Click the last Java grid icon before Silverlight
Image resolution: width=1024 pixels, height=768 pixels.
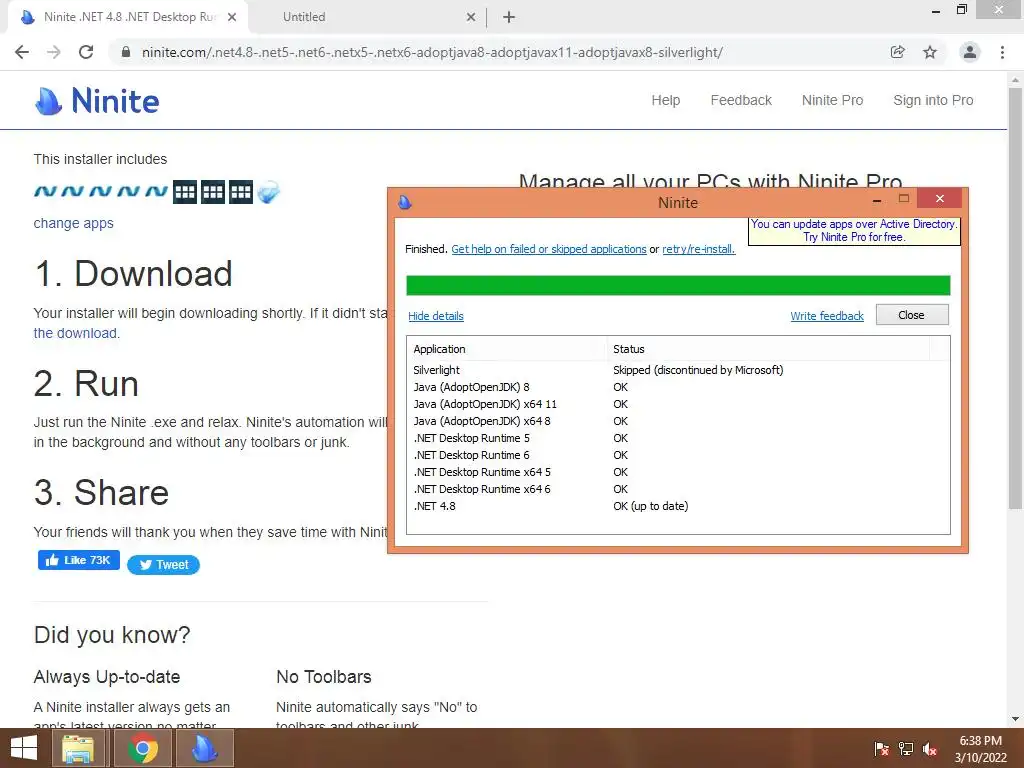click(241, 192)
